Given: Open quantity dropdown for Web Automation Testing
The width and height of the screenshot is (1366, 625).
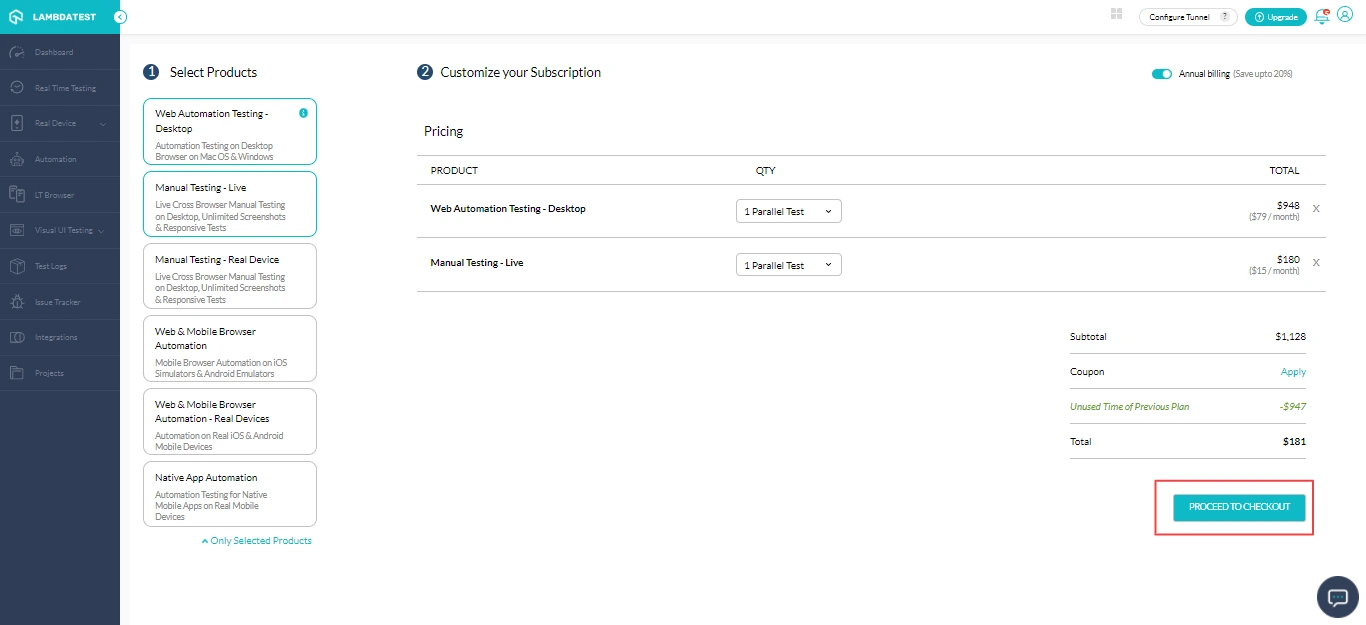Looking at the screenshot, I should point(788,211).
